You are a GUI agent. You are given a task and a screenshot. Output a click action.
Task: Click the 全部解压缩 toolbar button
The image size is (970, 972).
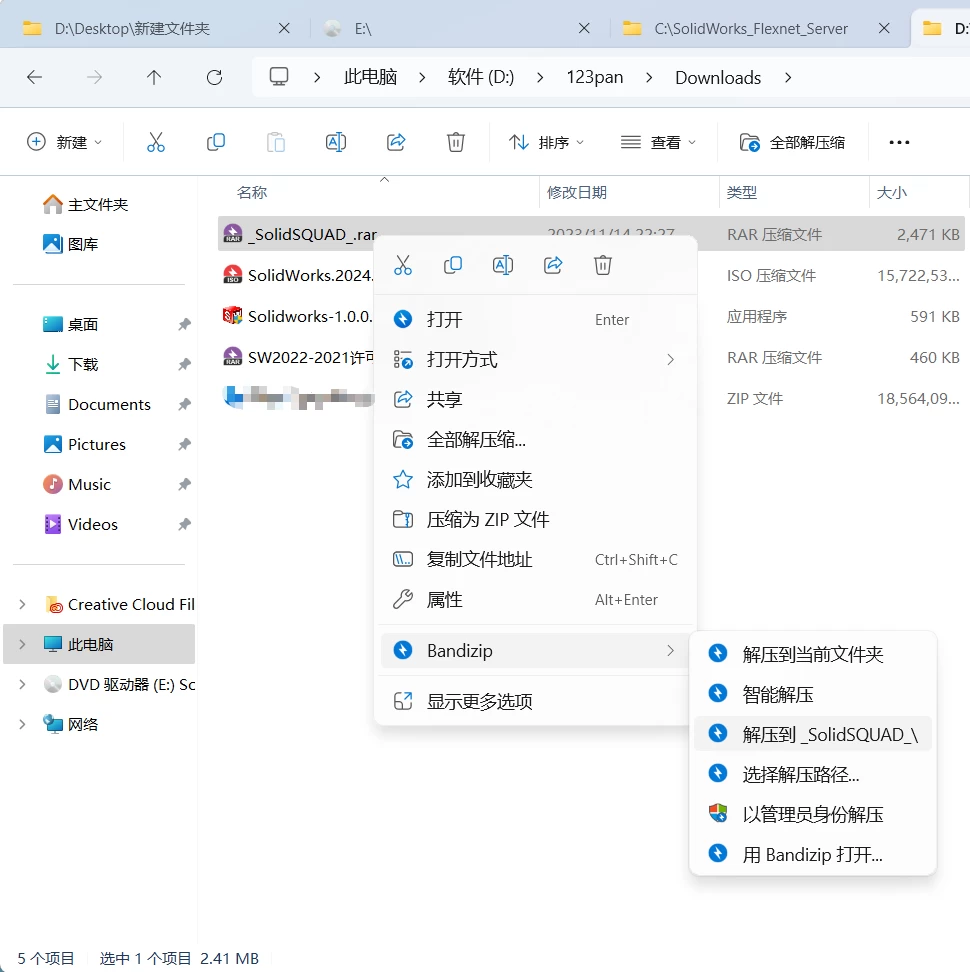pyautogui.click(x=792, y=143)
